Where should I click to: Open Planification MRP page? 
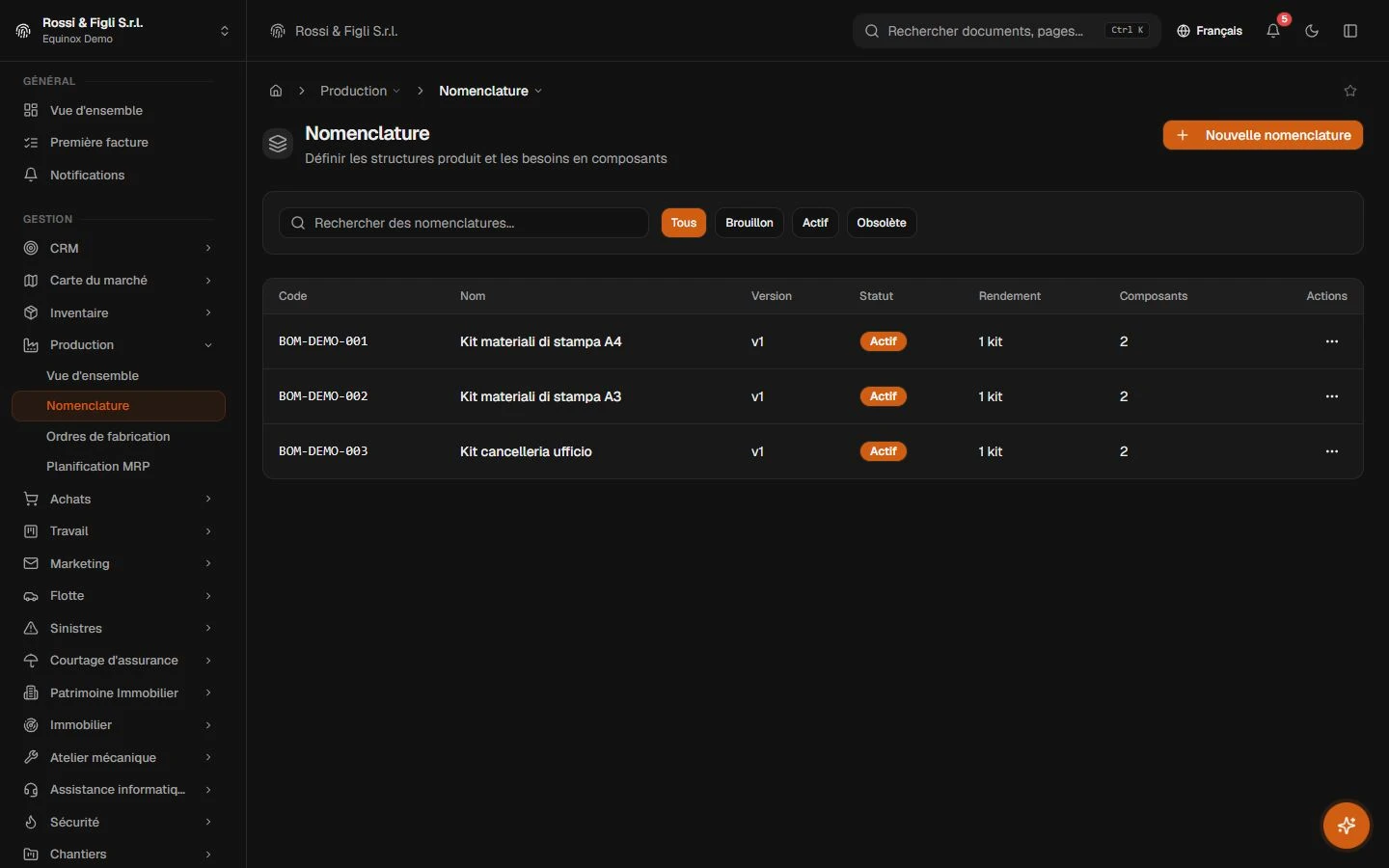pos(118,466)
